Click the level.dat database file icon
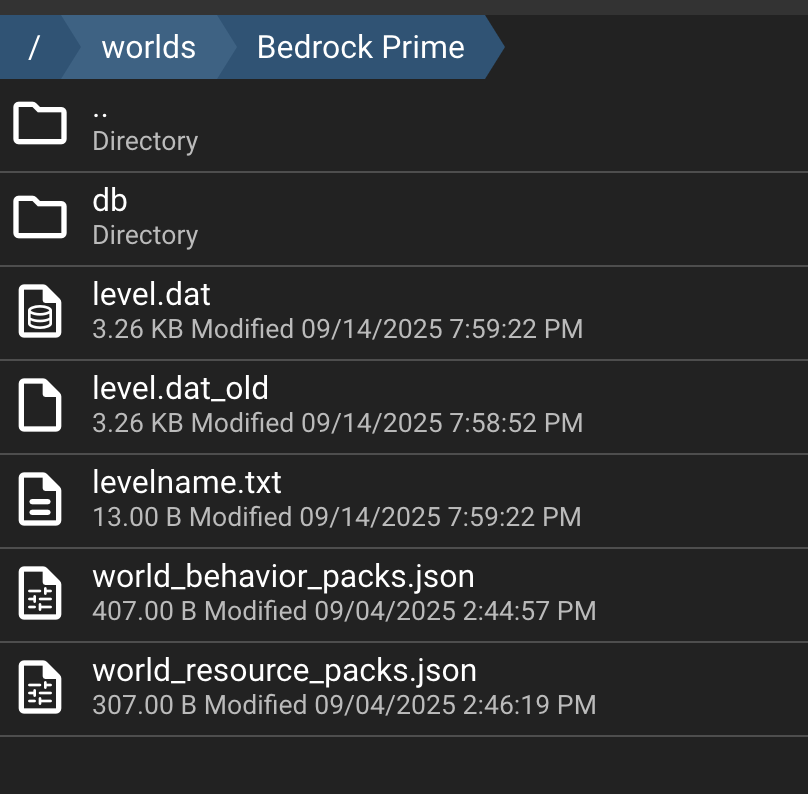Viewport: 808px width, 794px height. pyautogui.click(x=40, y=312)
